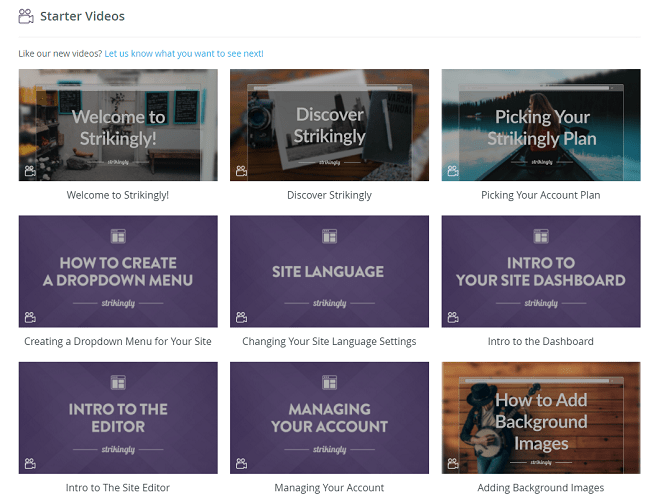Play the How to Create a Dropdown Menu video
The width and height of the screenshot is (663, 500).
click(118, 271)
